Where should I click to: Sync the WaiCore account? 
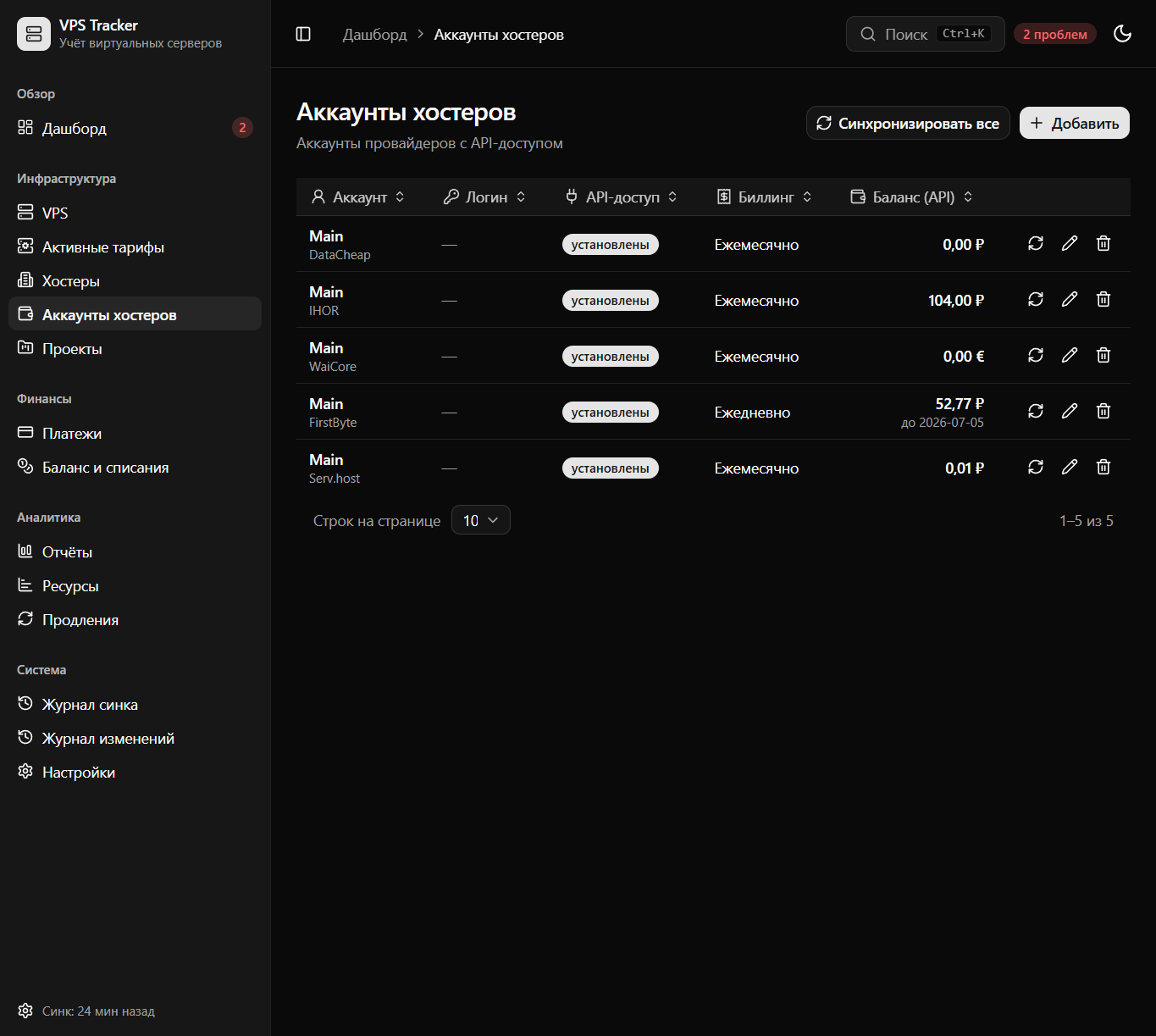point(1036,355)
